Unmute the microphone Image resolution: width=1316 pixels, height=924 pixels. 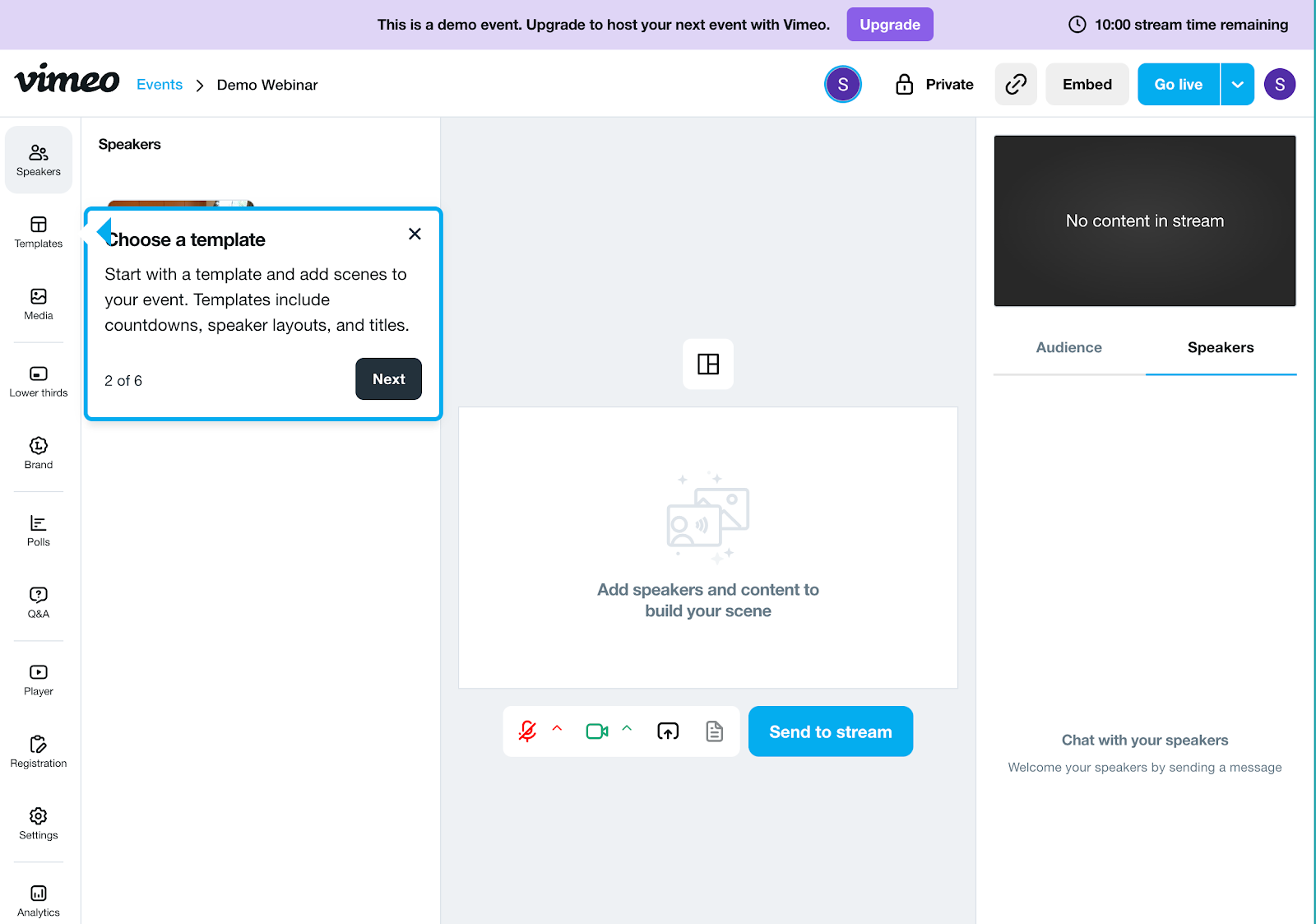tap(527, 731)
